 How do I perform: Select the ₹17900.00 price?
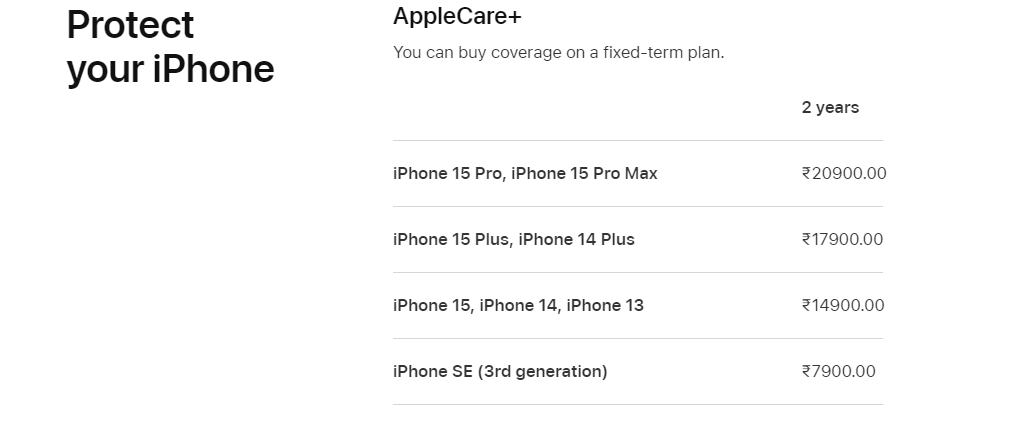click(x=843, y=239)
